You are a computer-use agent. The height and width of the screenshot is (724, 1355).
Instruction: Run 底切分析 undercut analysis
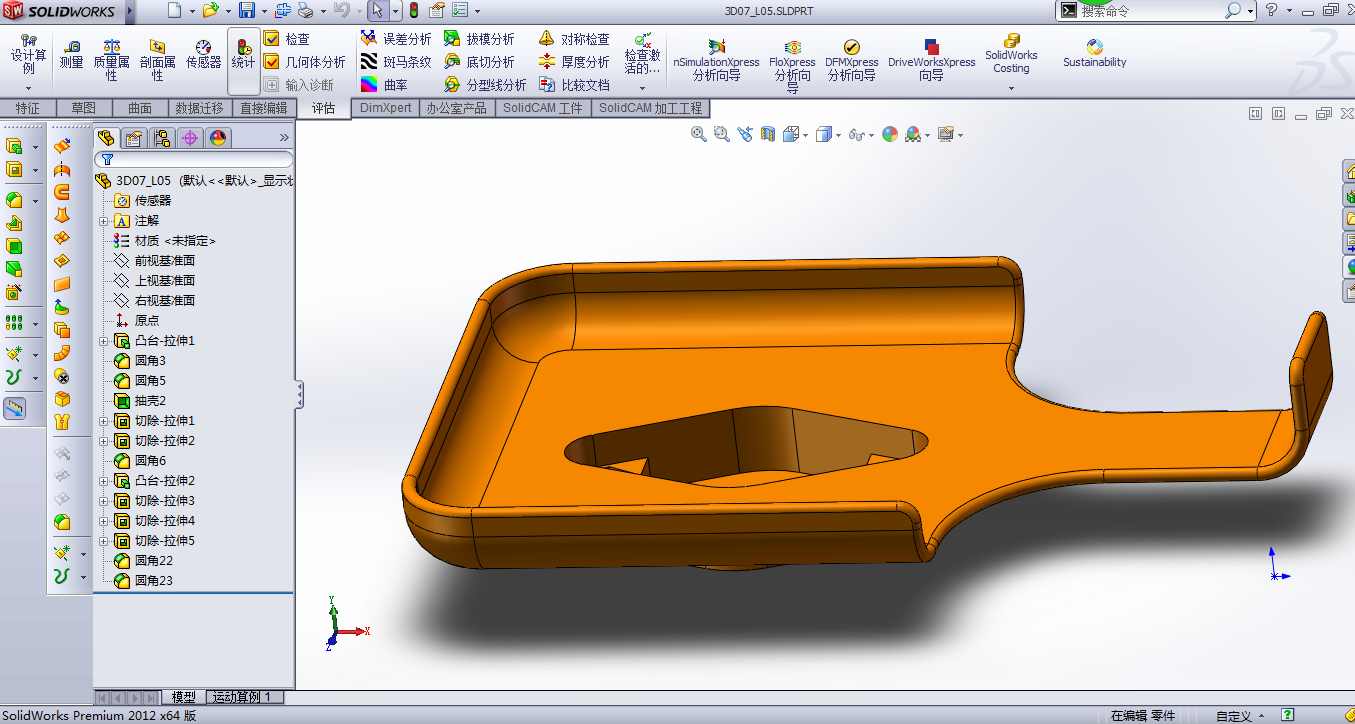pos(479,62)
